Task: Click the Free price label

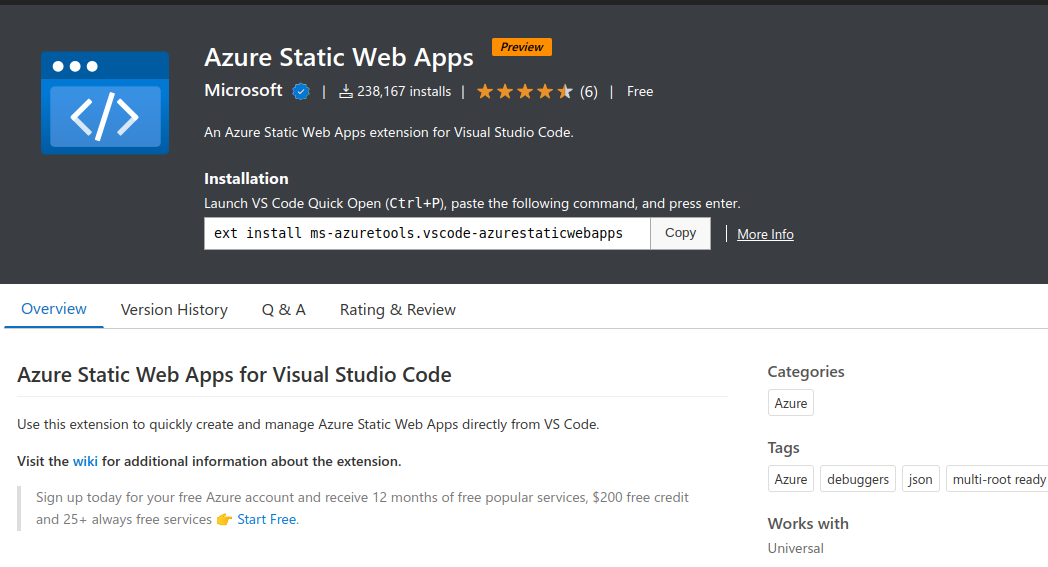Action: point(640,92)
